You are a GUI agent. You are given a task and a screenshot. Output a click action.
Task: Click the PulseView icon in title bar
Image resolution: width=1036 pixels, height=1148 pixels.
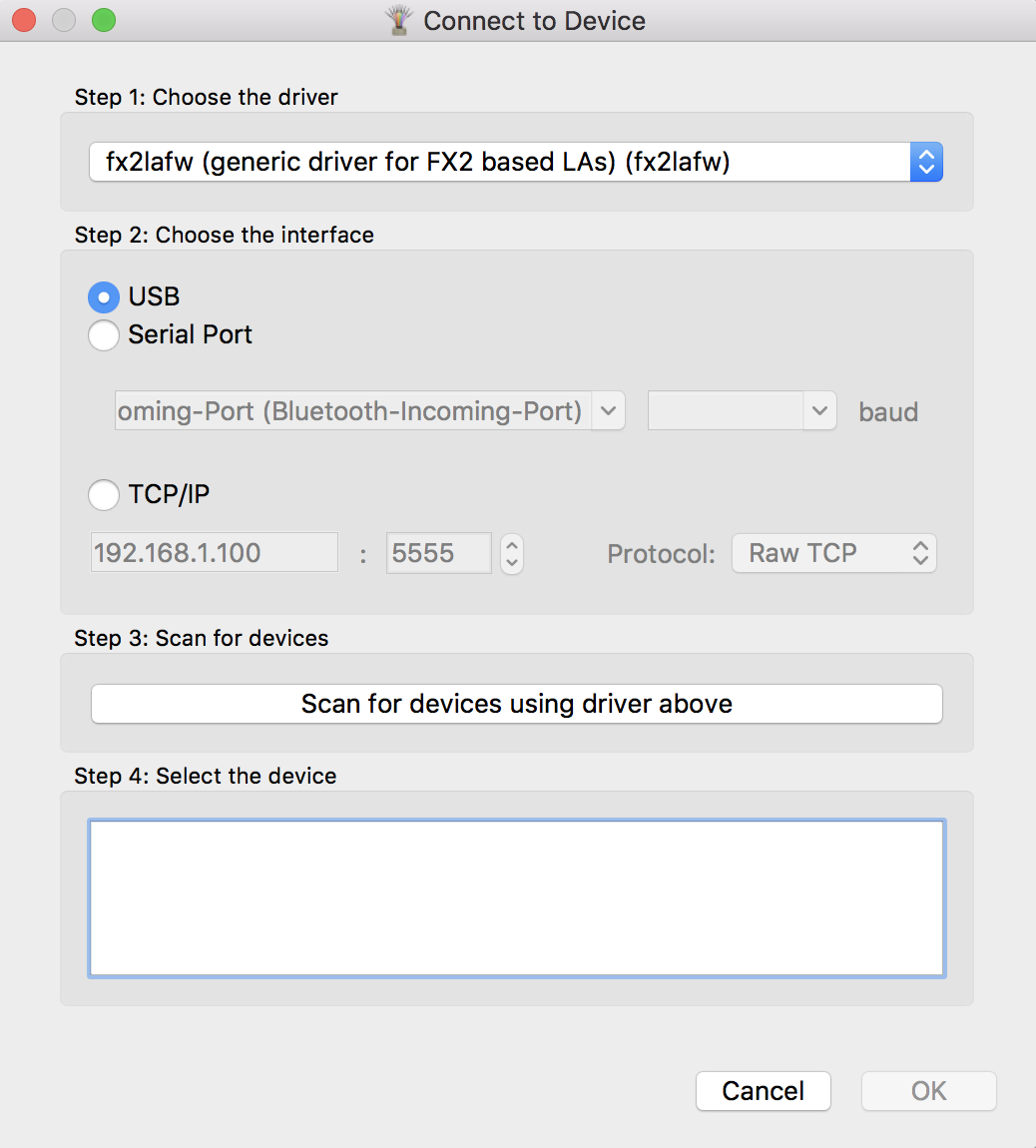[400, 21]
